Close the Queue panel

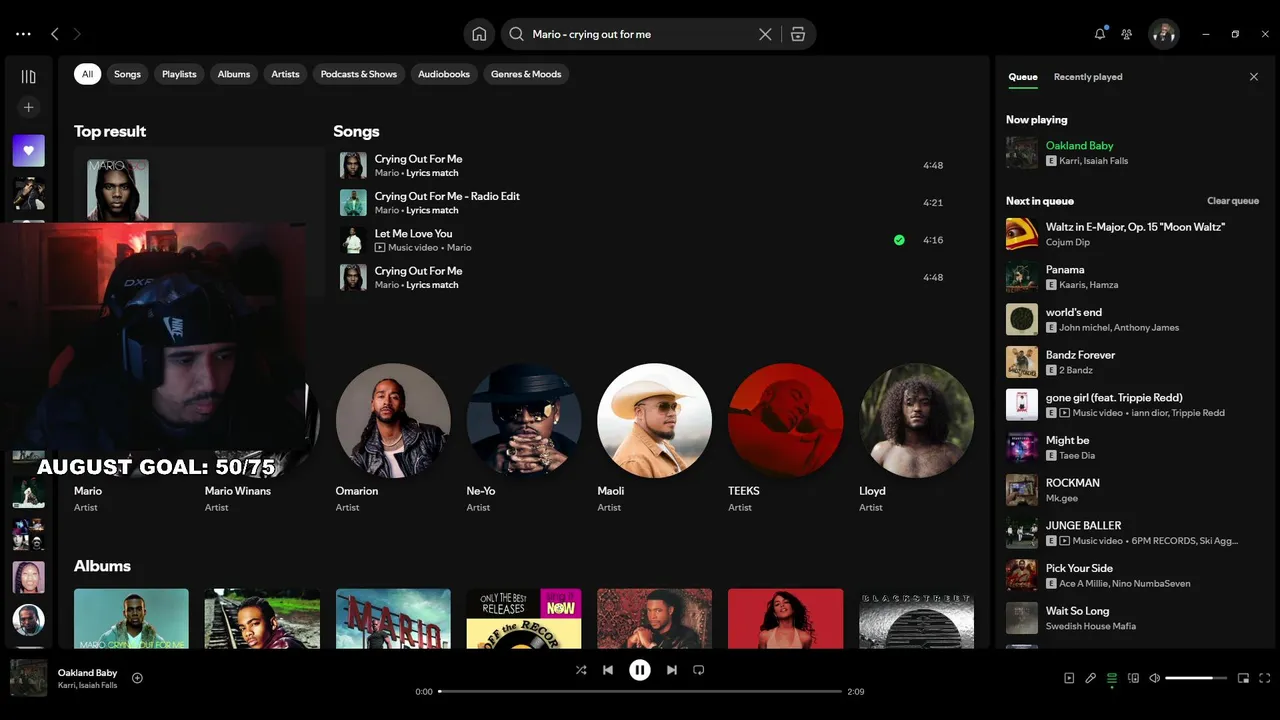pyautogui.click(x=1254, y=77)
